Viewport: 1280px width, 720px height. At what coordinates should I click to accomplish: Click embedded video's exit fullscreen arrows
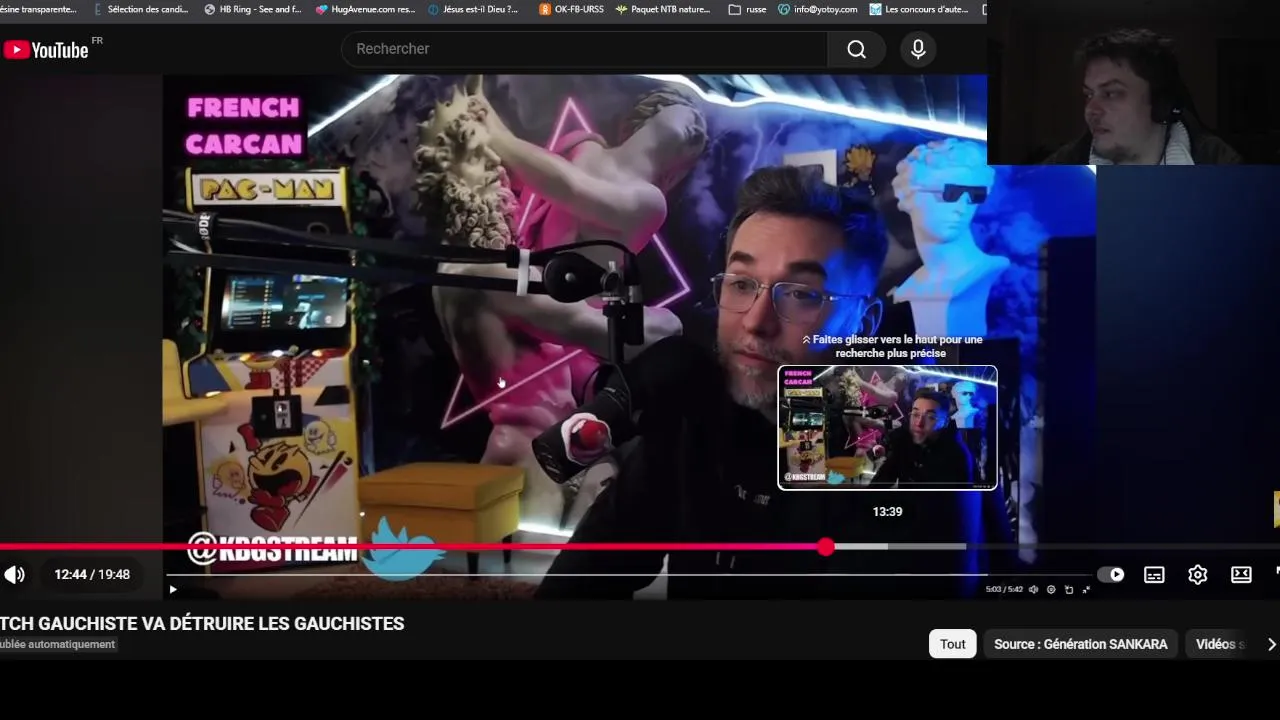click(x=1087, y=590)
